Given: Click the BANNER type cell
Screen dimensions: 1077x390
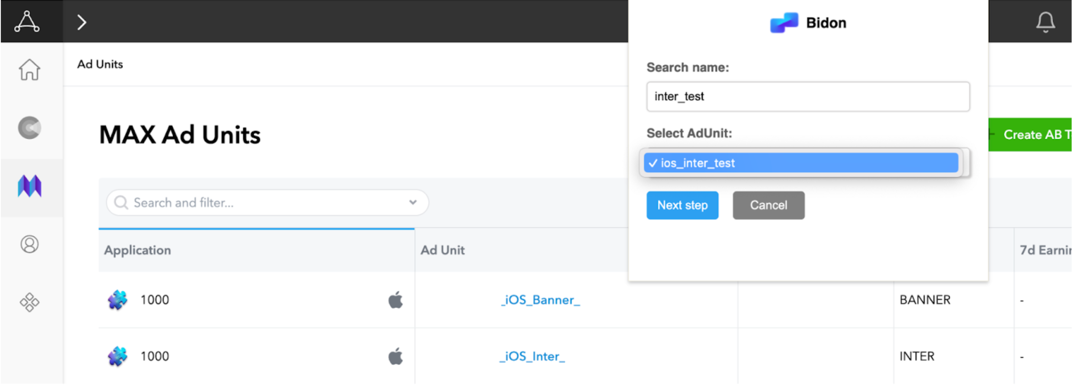Looking at the screenshot, I should (925, 300).
